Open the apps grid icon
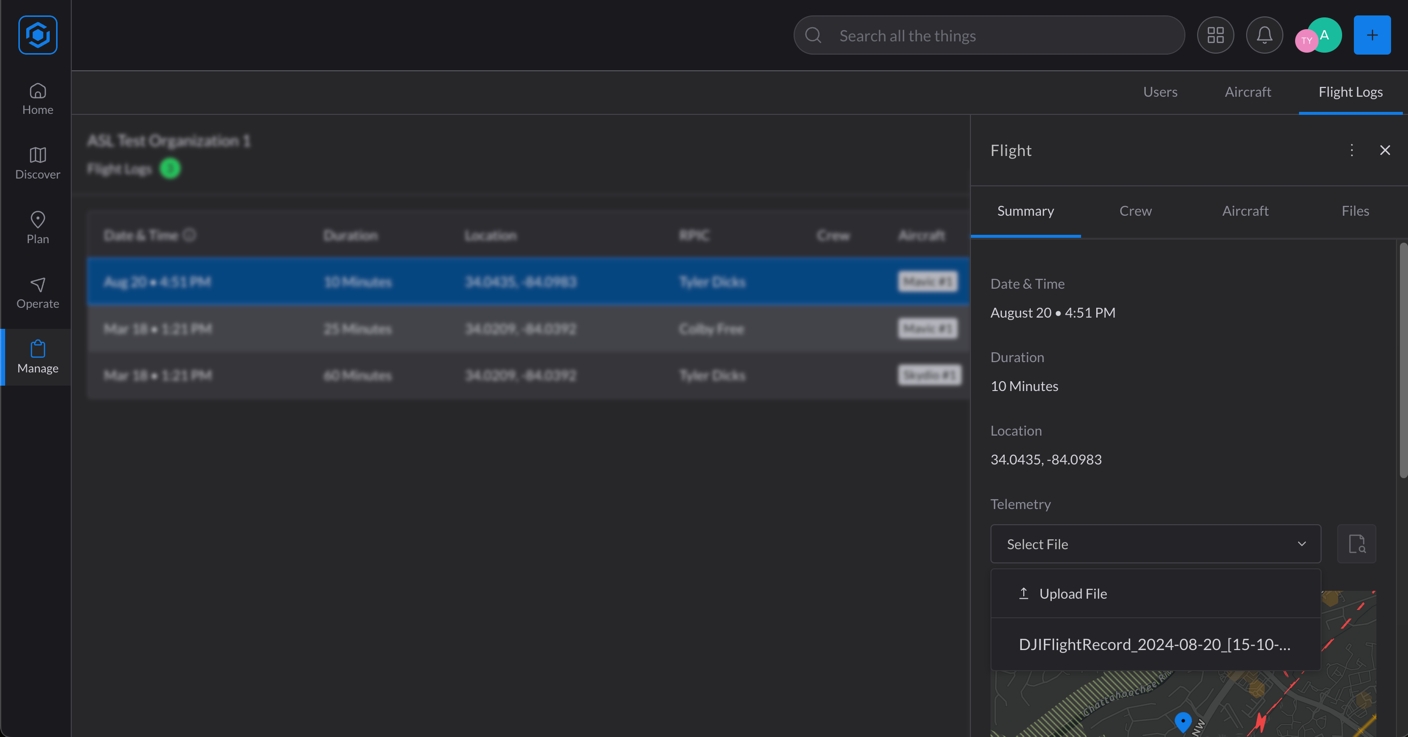 click(x=1215, y=35)
